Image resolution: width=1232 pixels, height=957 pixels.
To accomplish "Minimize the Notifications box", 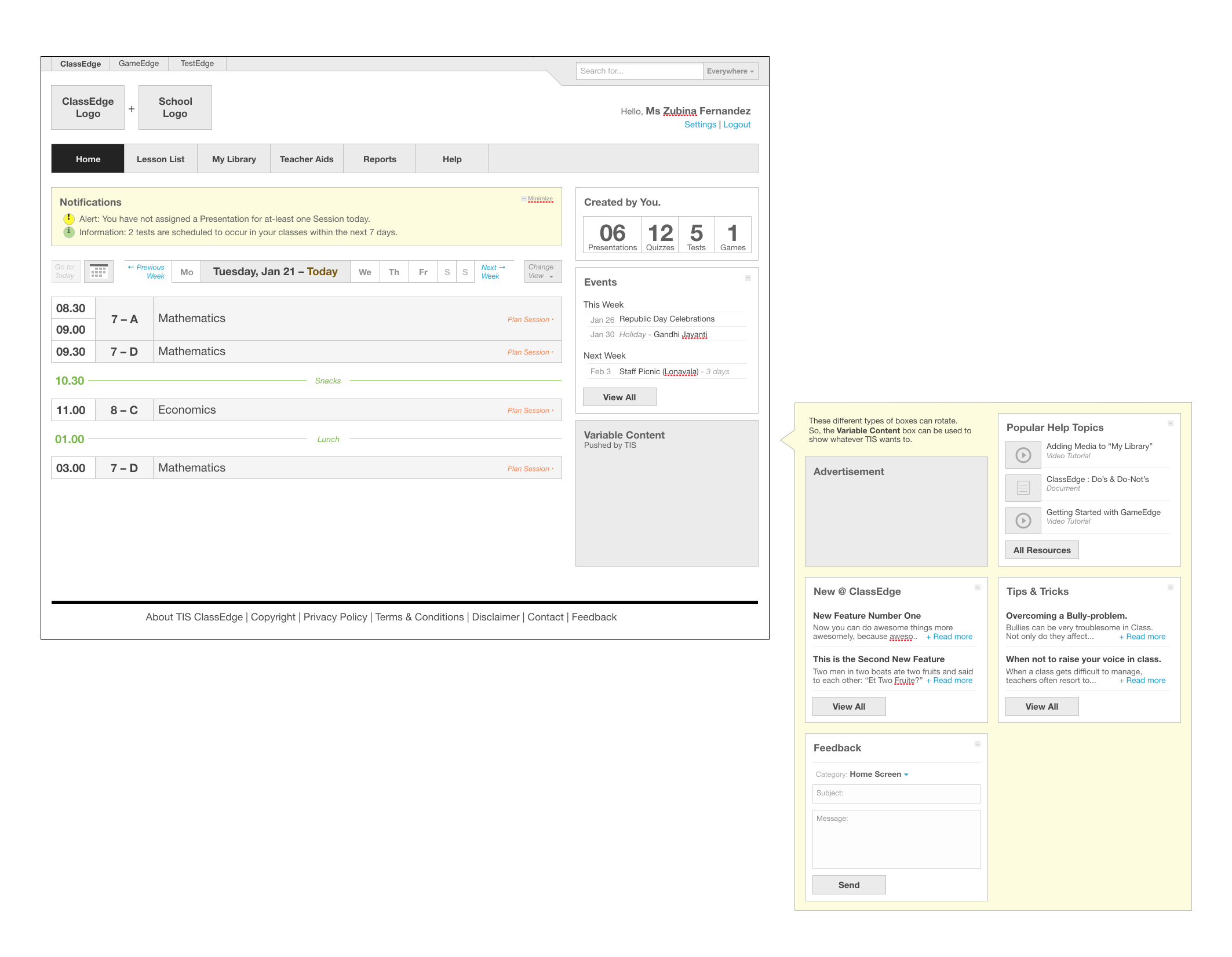I will tap(539, 199).
